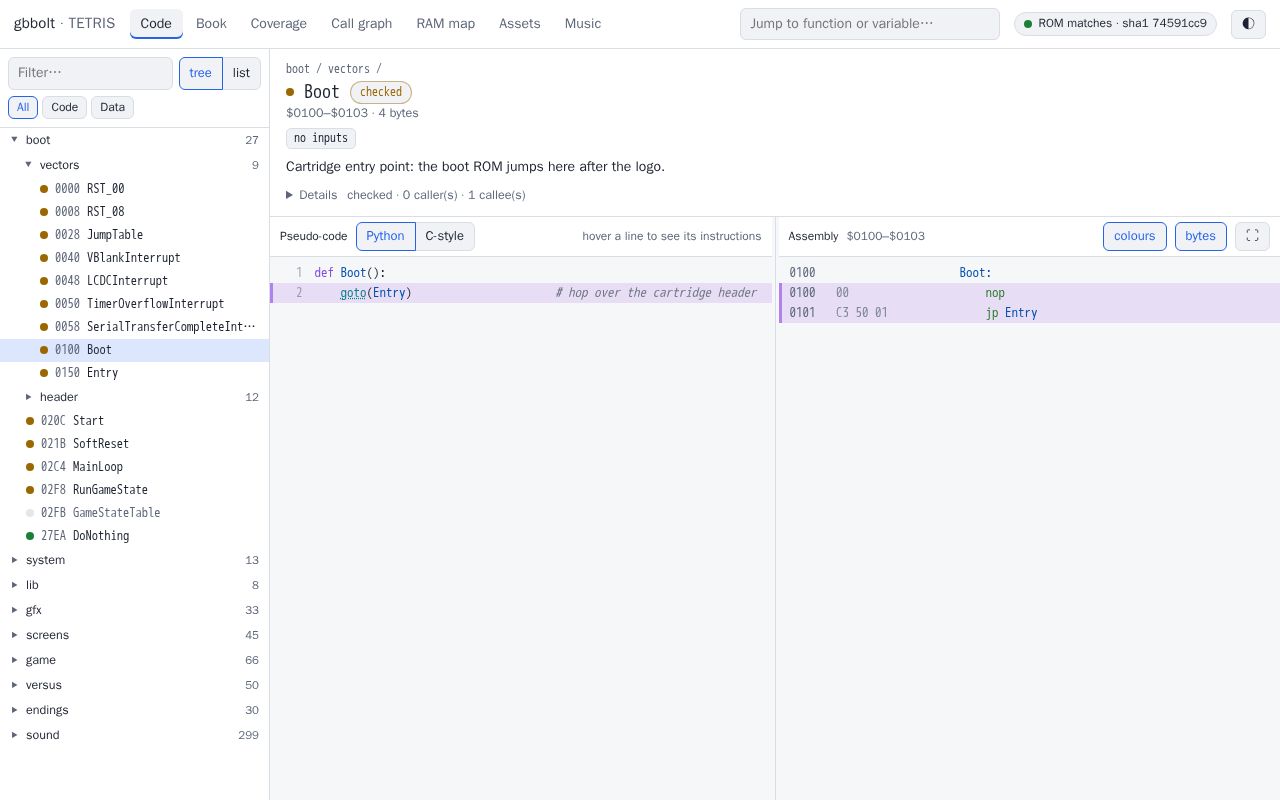The height and width of the screenshot is (800, 1280).
Task: Toggle the bytes display button
Action: (1201, 236)
